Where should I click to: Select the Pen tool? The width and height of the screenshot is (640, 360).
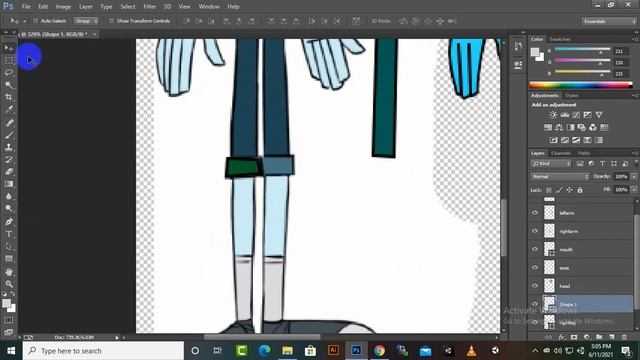pyautogui.click(x=9, y=222)
